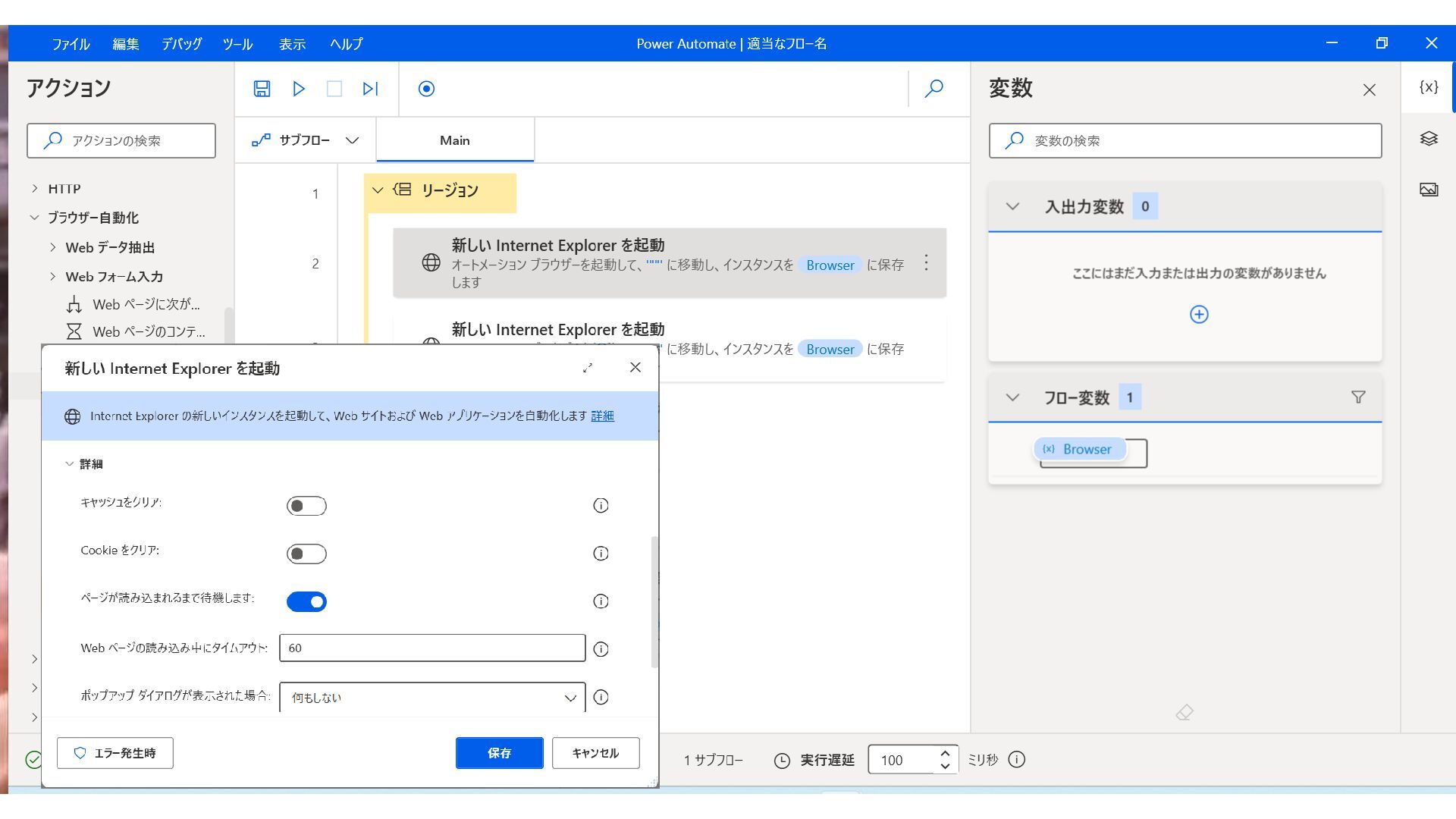Viewport: 1456px width, 819px height.
Task: Disable the ページが読み込まれるまで待機 toggle
Action: [x=306, y=601]
